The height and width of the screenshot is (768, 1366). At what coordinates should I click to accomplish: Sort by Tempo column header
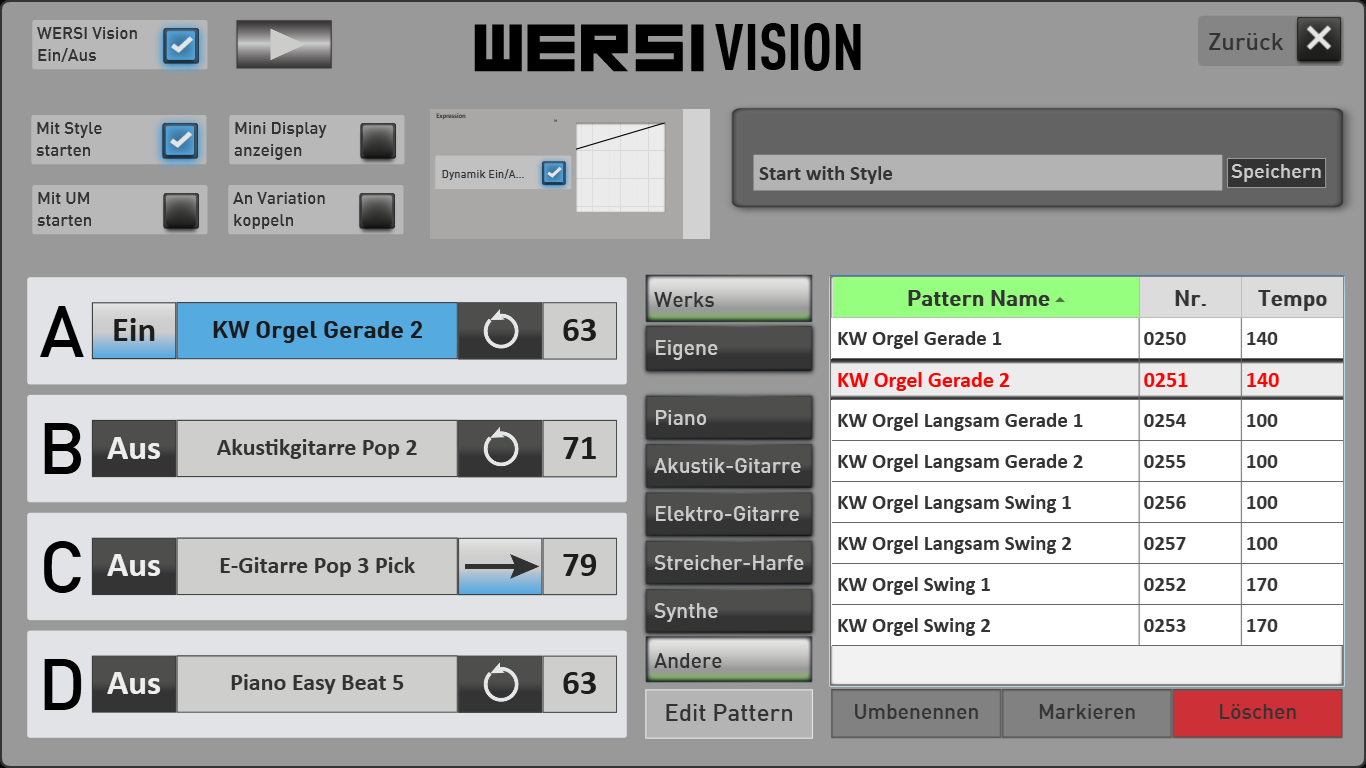[1292, 298]
